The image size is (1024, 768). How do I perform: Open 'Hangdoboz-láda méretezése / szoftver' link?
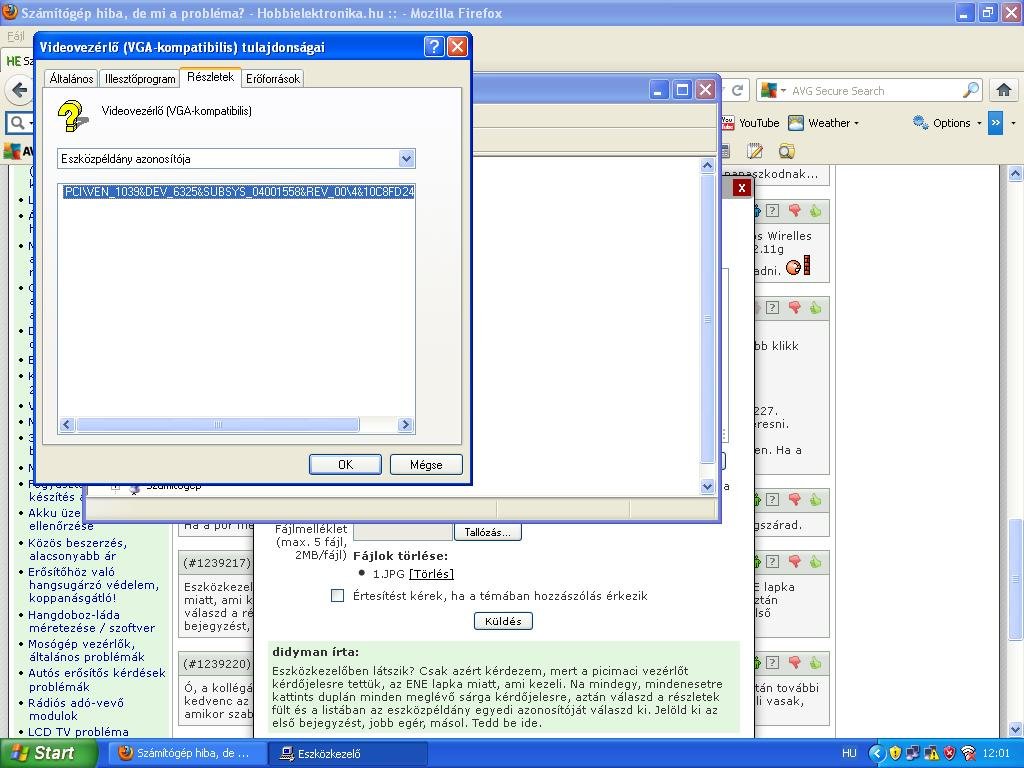(91, 621)
